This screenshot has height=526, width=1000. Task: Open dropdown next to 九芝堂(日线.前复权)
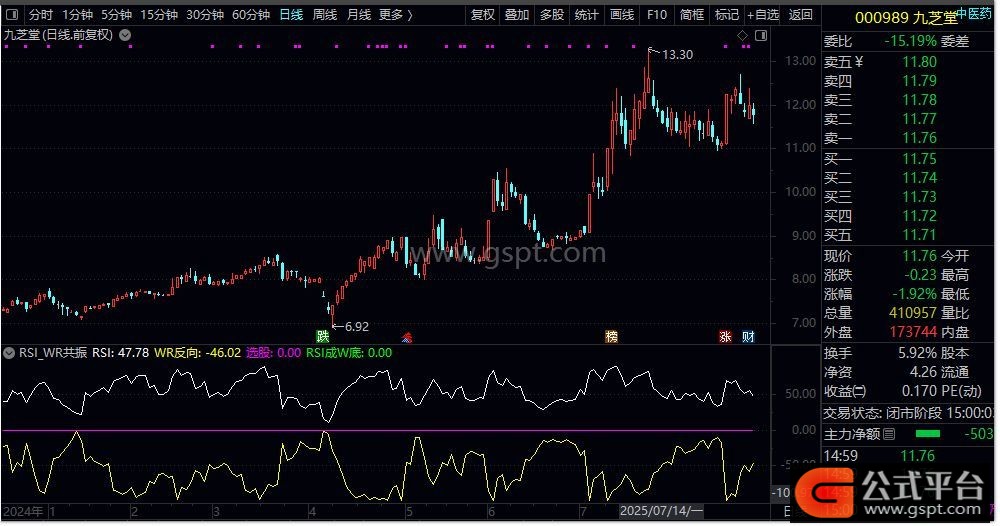coord(126,35)
